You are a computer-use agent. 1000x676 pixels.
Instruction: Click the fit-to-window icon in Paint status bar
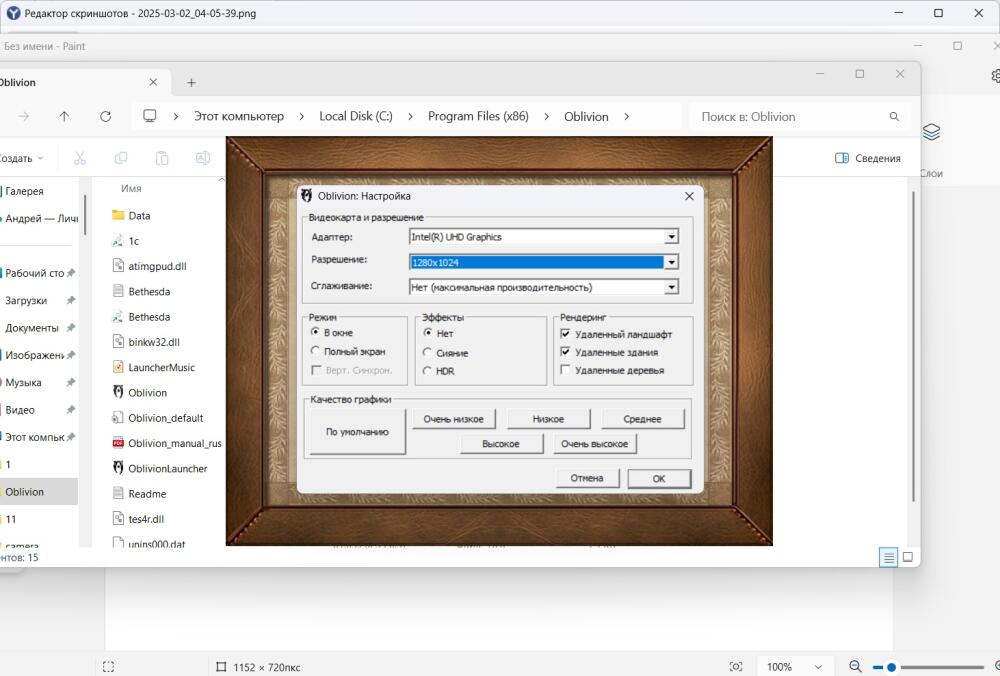[x=736, y=667]
